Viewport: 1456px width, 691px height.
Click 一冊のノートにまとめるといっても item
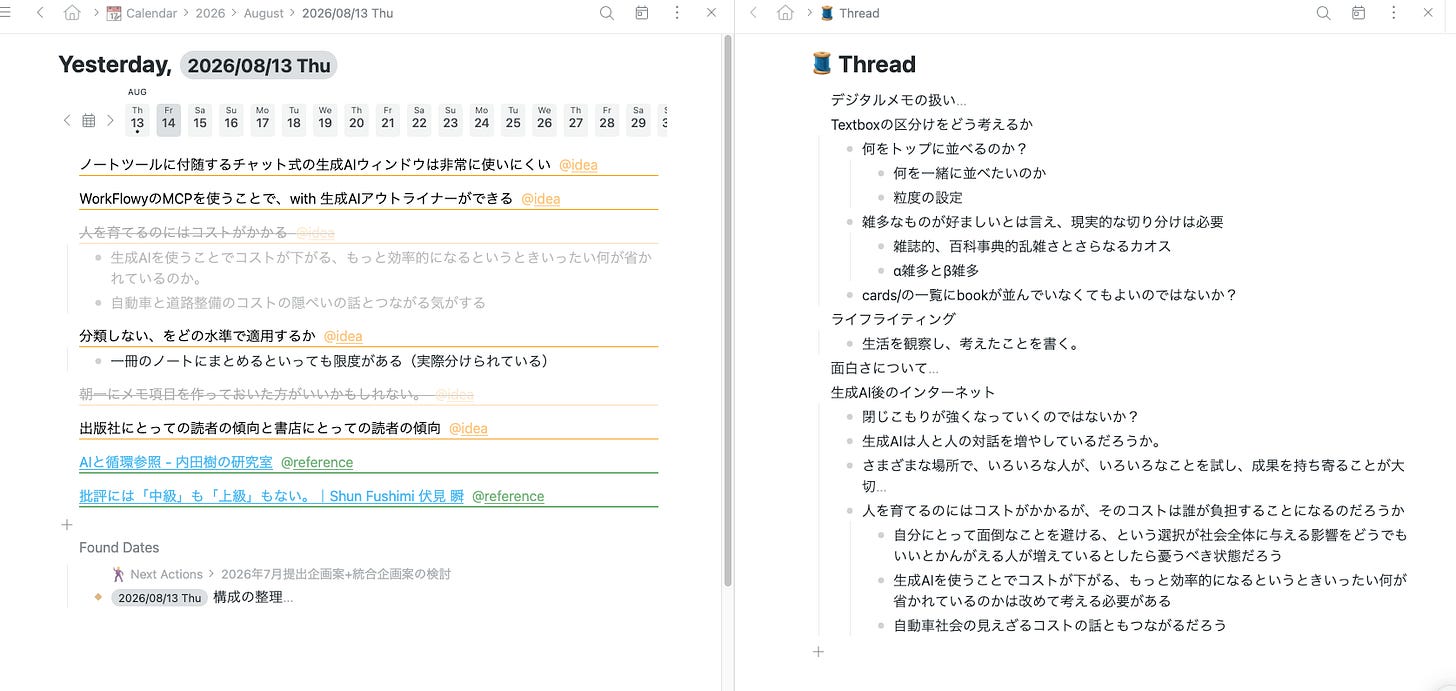330,361
